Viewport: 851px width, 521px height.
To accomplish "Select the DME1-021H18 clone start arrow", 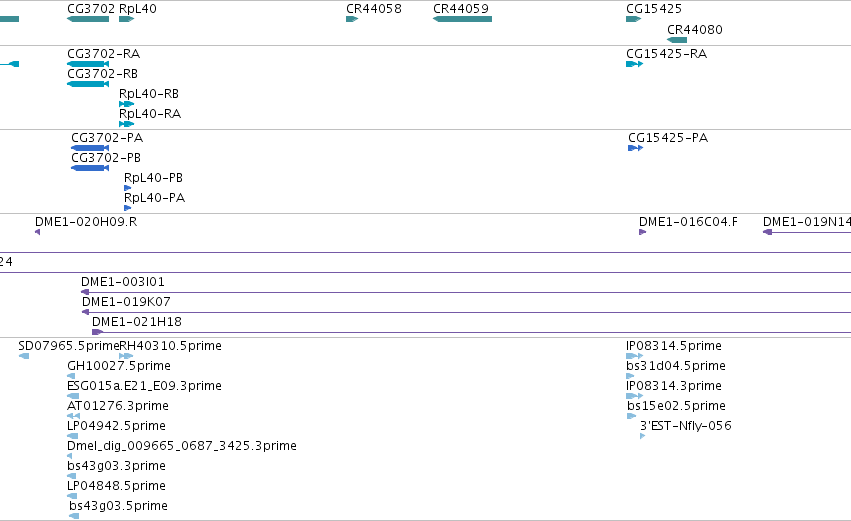I will point(97,332).
